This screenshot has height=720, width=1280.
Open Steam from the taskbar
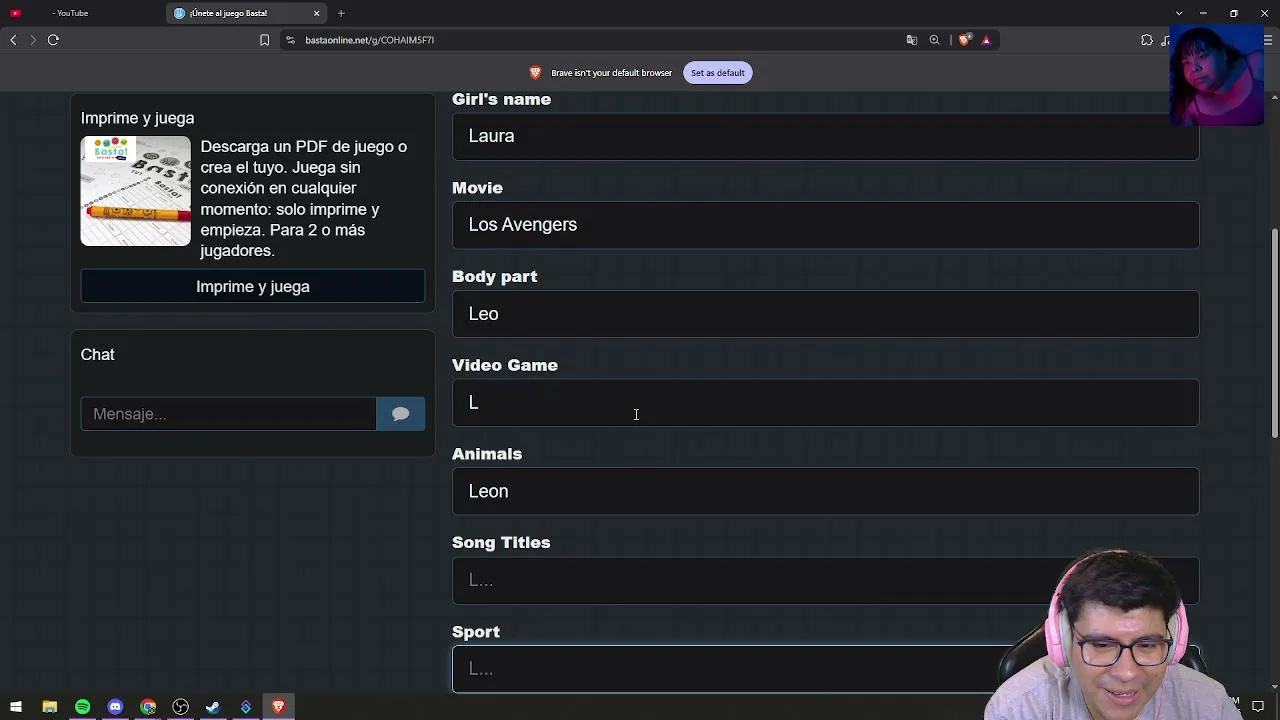click(213, 707)
